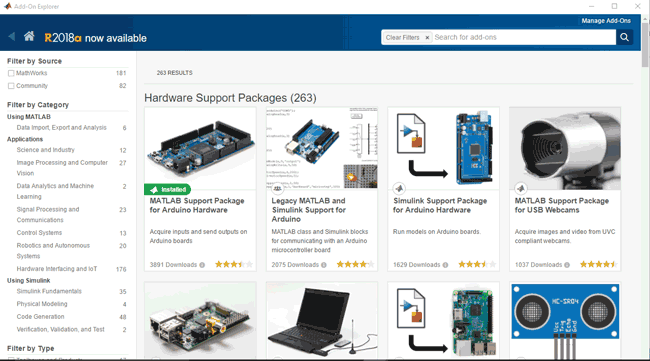Screen dimensions: 650x361
Task: Filter by Science and Industry
Action: pos(46,150)
